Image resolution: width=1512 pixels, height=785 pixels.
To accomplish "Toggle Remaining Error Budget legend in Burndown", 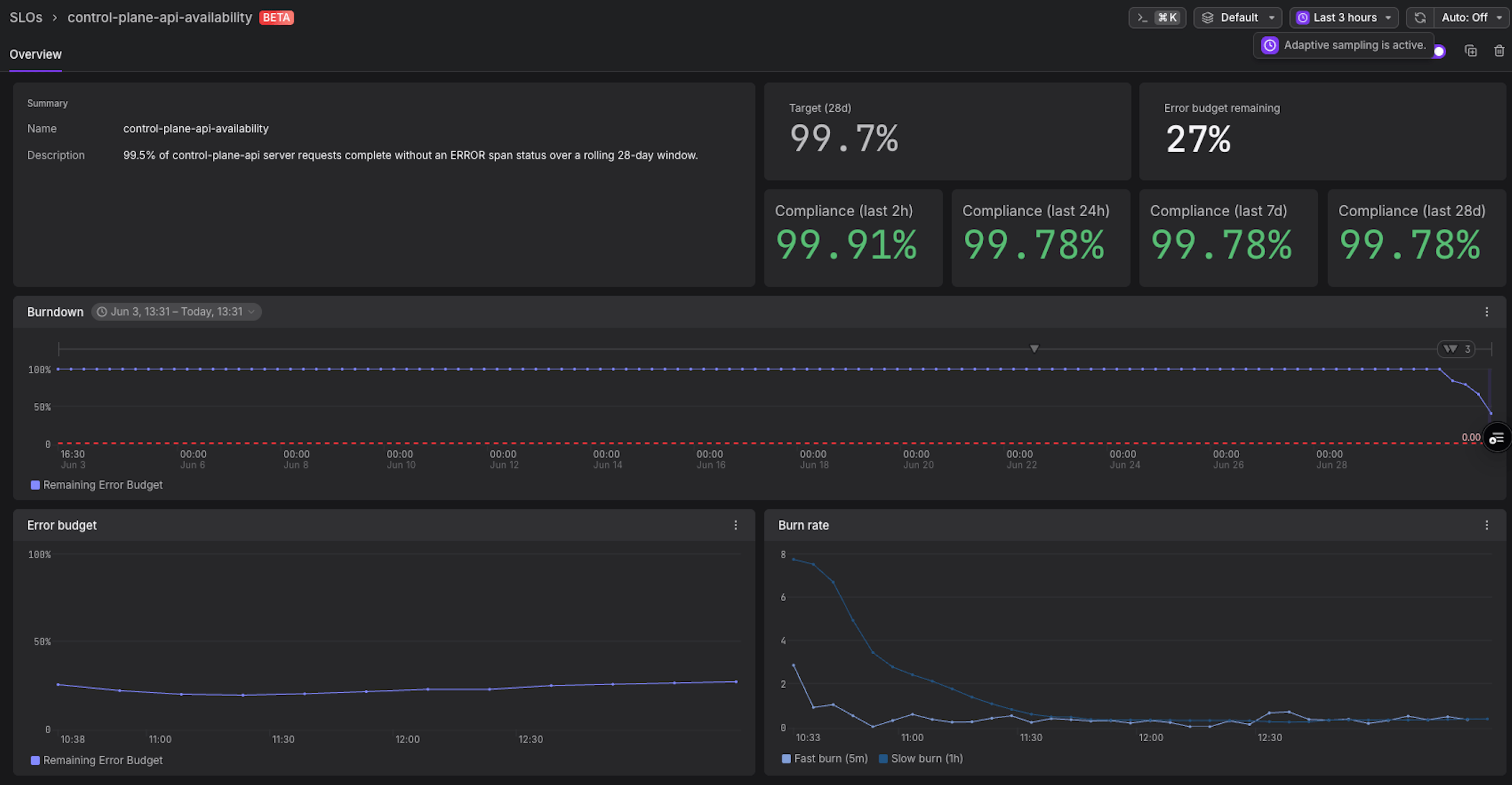I will pos(96,485).
